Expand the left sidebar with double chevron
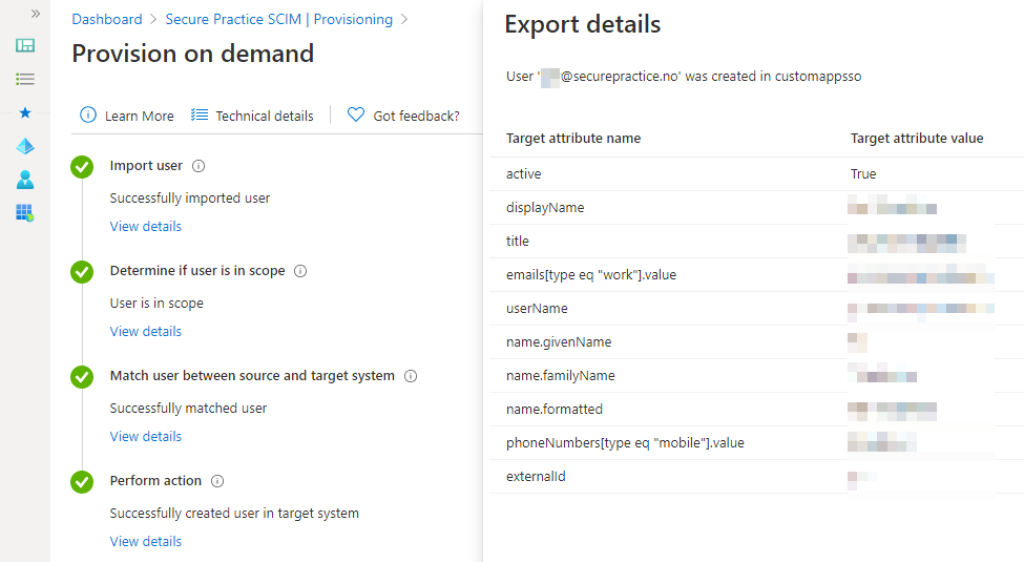The image size is (1024, 562). point(35,14)
